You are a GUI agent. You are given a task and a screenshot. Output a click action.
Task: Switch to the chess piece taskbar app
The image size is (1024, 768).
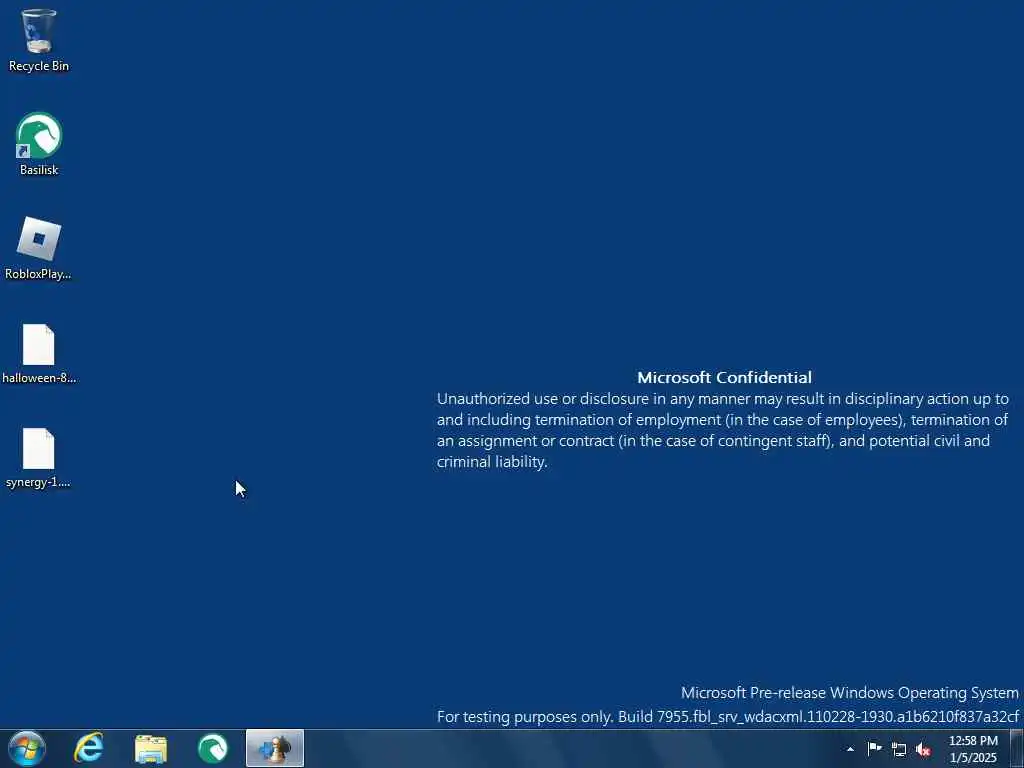275,748
